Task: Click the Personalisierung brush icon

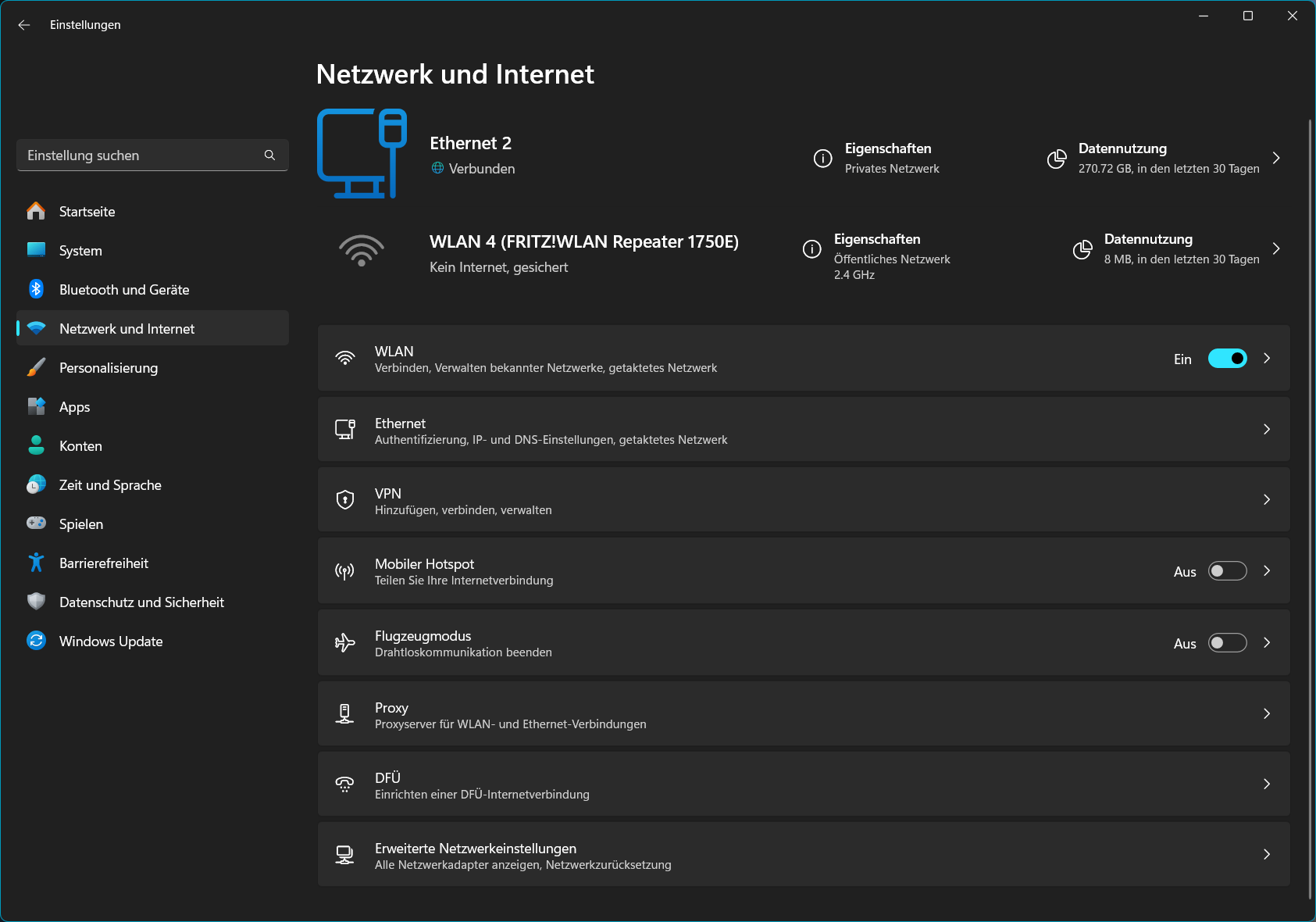Action: (36, 367)
